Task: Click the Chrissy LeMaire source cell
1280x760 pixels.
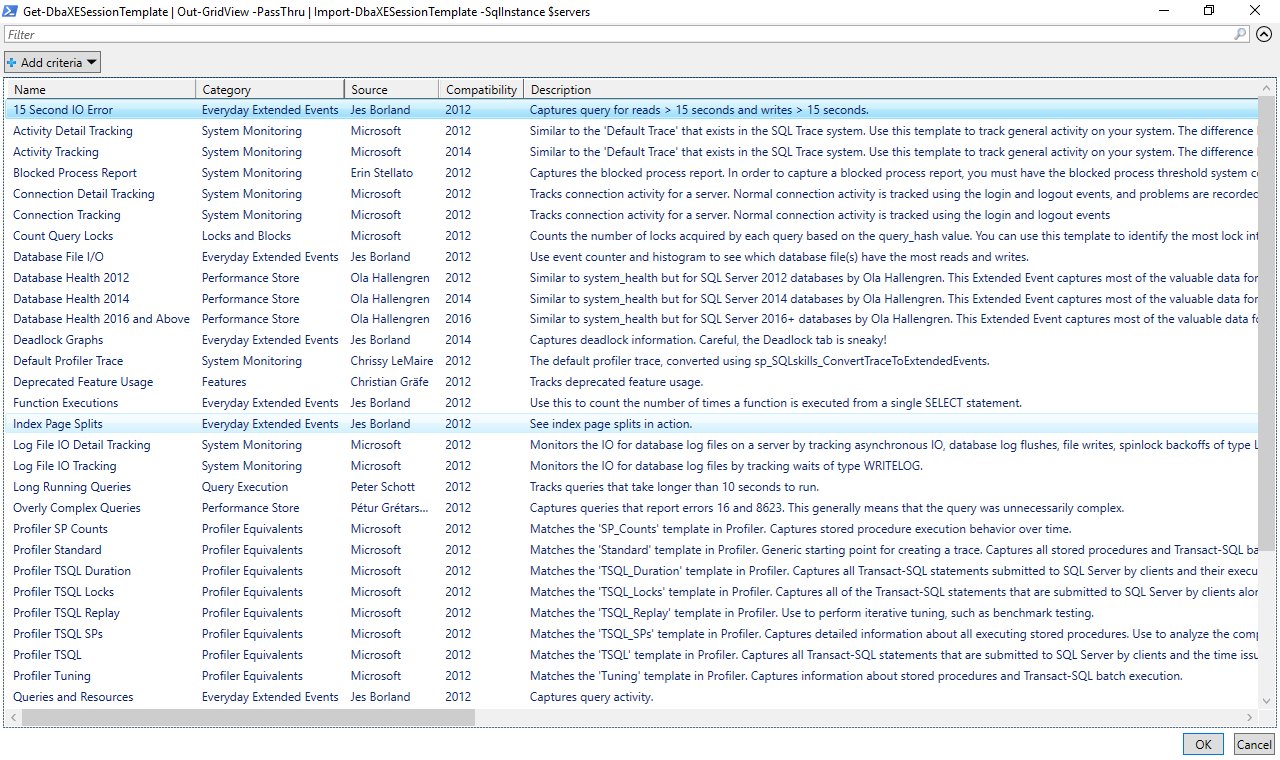Action: coord(393,361)
